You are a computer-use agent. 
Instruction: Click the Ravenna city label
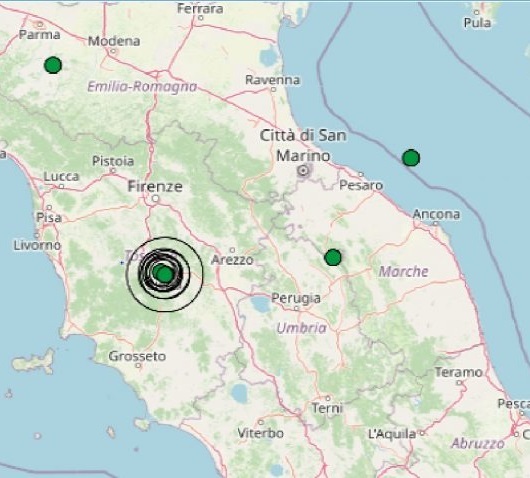tap(272, 80)
